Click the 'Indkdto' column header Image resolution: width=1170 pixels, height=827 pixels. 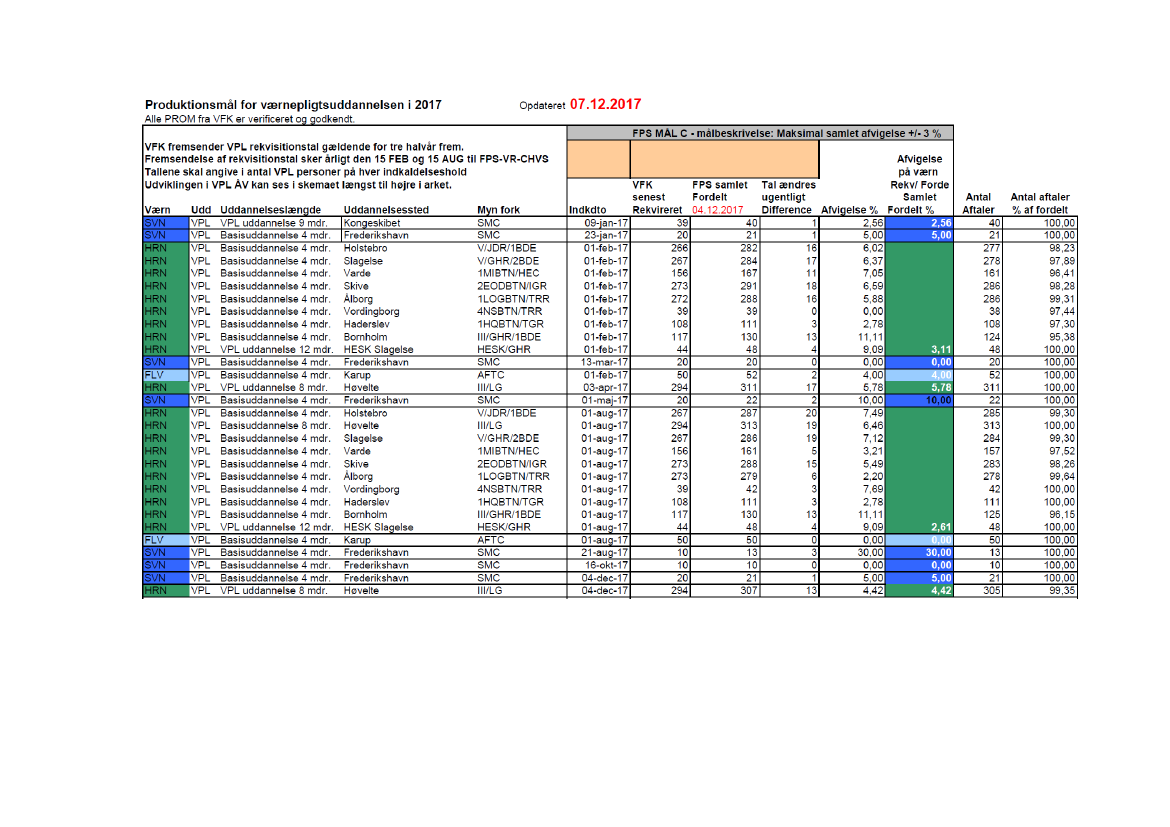(x=587, y=210)
